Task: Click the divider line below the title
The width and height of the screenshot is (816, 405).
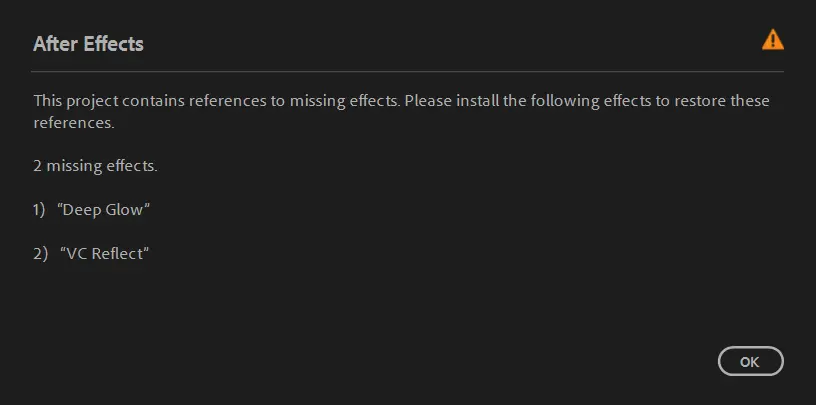Action: click(407, 71)
